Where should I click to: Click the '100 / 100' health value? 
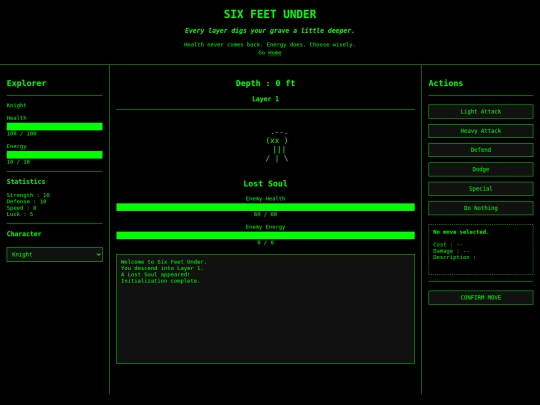pos(21,134)
